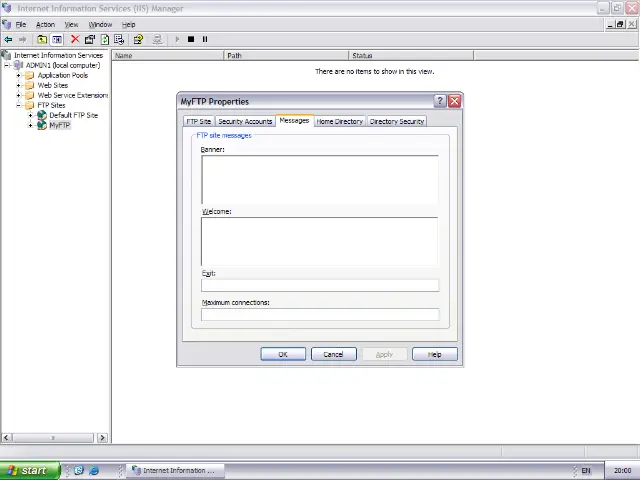This screenshot has width=640, height=480.
Task: Expand the MyFTP tree node
Action: 31,125
